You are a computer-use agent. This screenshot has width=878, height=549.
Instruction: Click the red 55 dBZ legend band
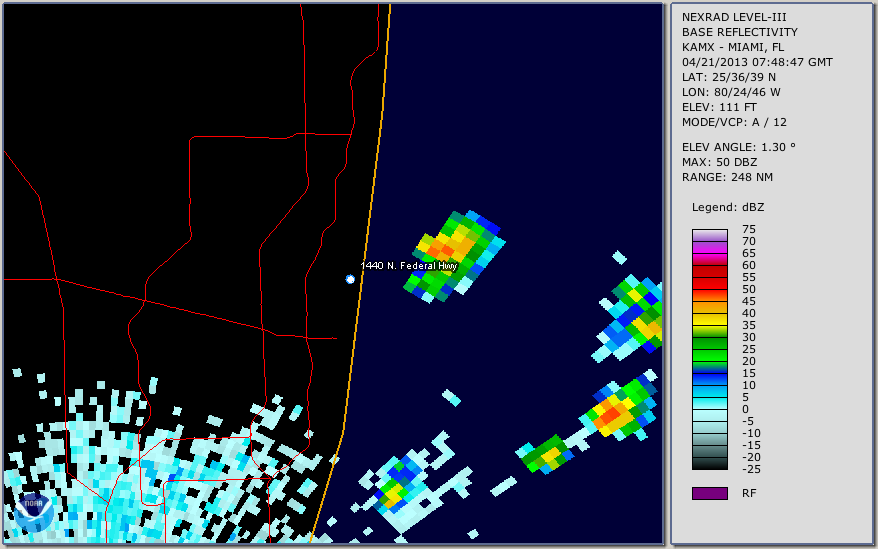pyautogui.click(x=709, y=274)
